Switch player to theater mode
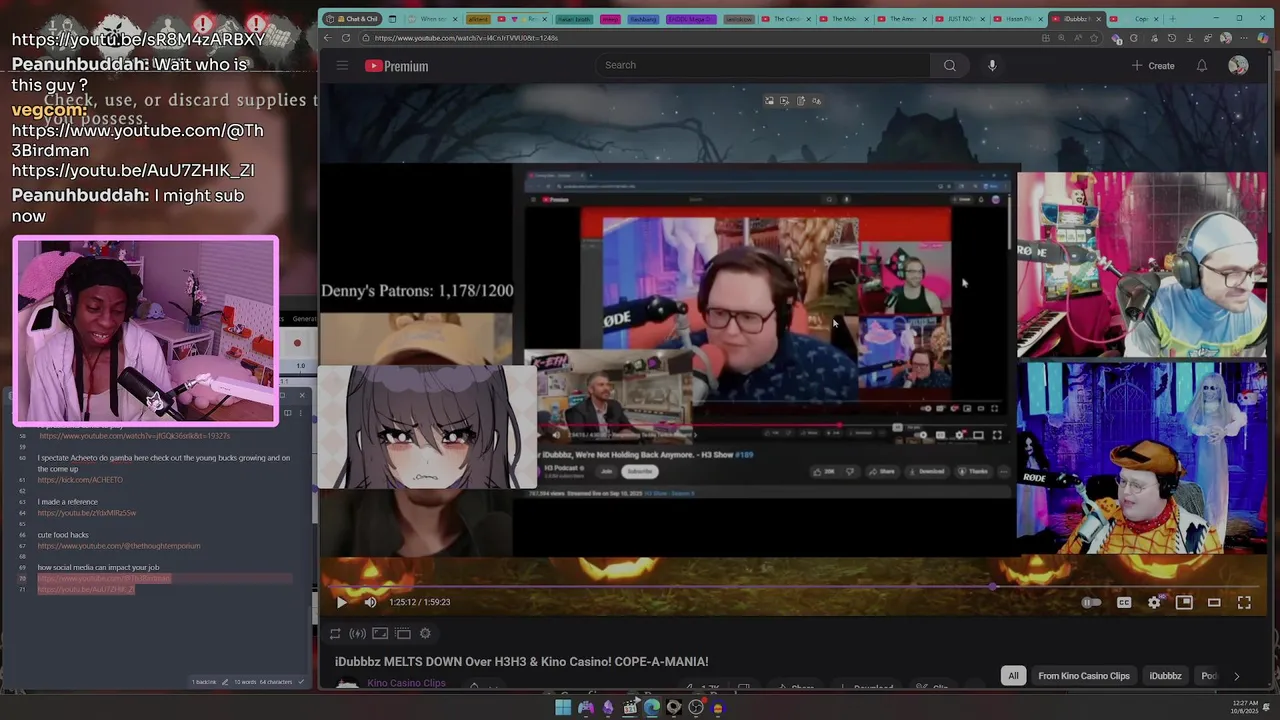This screenshot has width=1280, height=720. pyautogui.click(x=1214, y=602)
